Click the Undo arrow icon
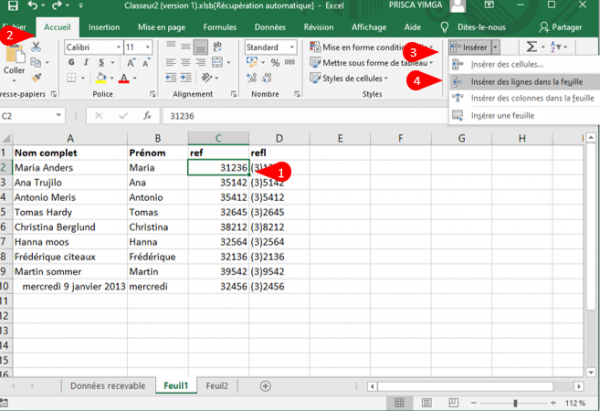 point(33,7)
